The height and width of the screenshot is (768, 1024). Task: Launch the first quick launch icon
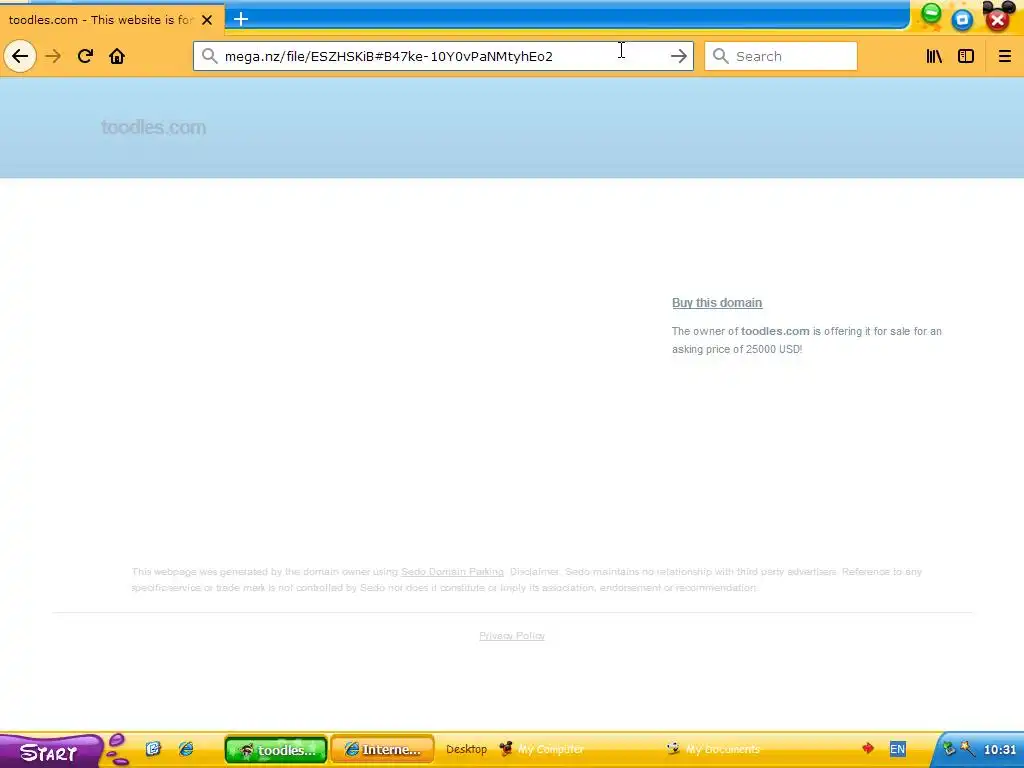pyautogui.click(x=153, y=749)
